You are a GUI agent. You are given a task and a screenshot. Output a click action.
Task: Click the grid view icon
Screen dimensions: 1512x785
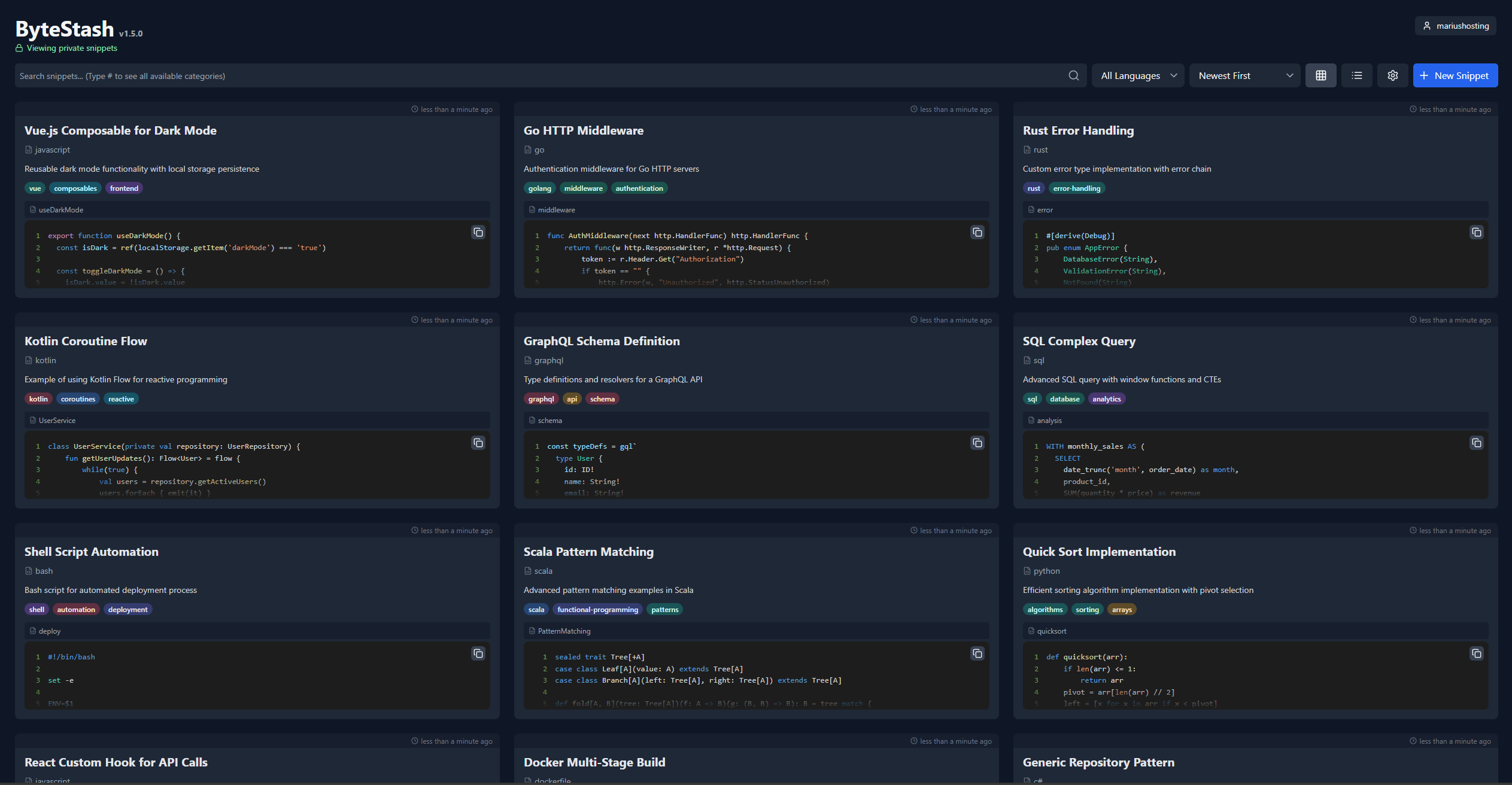pyautogui.click(x=1321, y=75)
